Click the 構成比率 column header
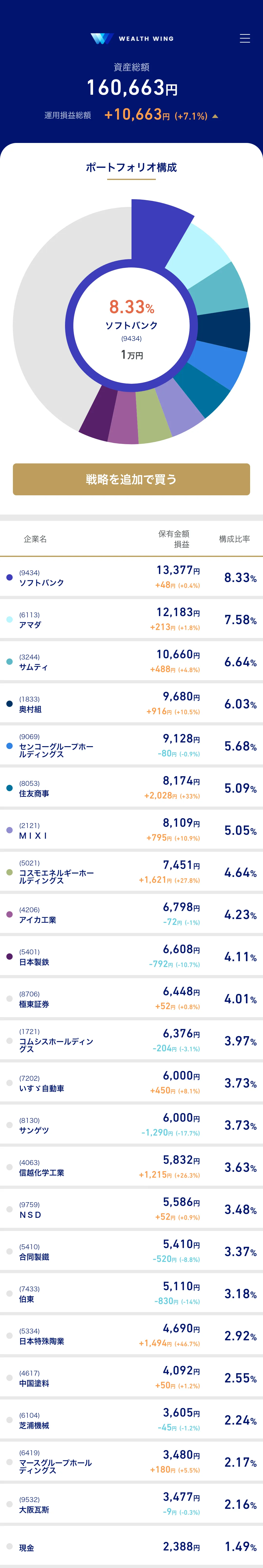 234,539
